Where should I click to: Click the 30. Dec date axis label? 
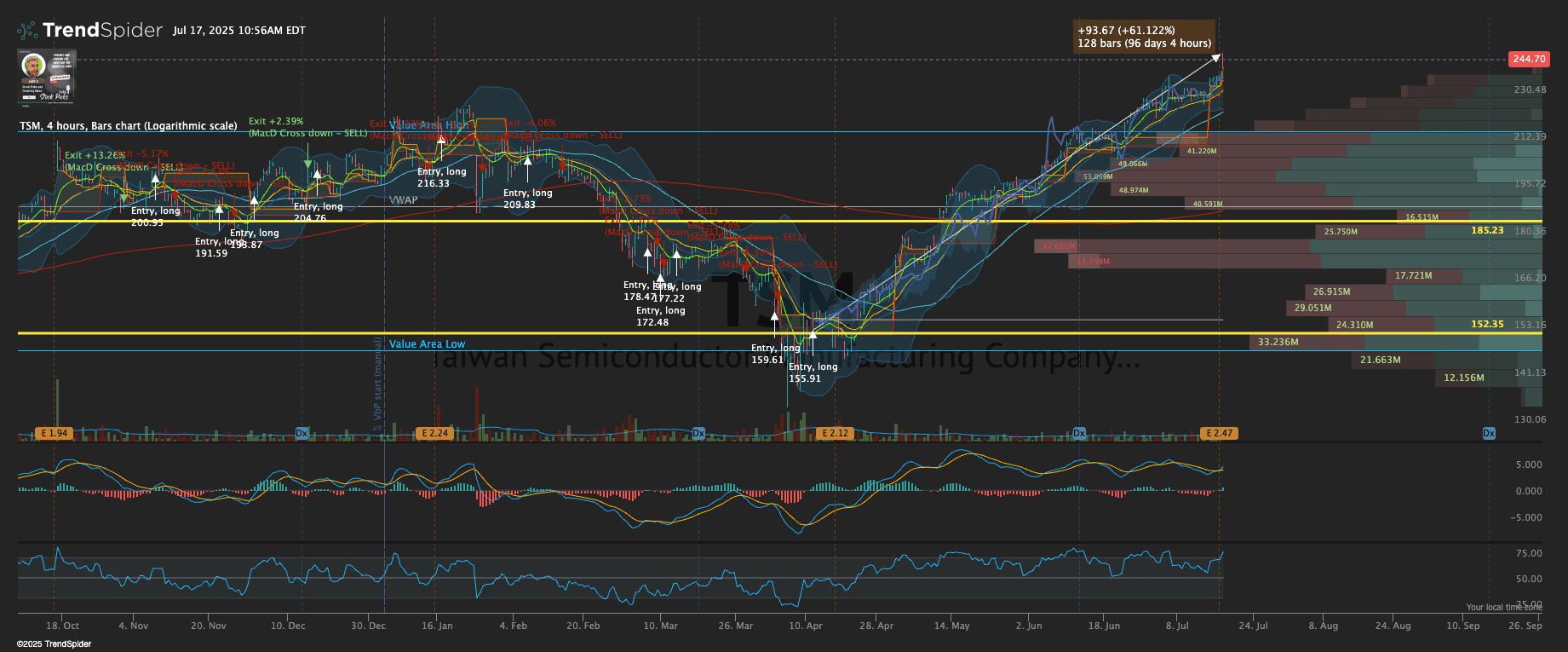(x=368, y=626)
